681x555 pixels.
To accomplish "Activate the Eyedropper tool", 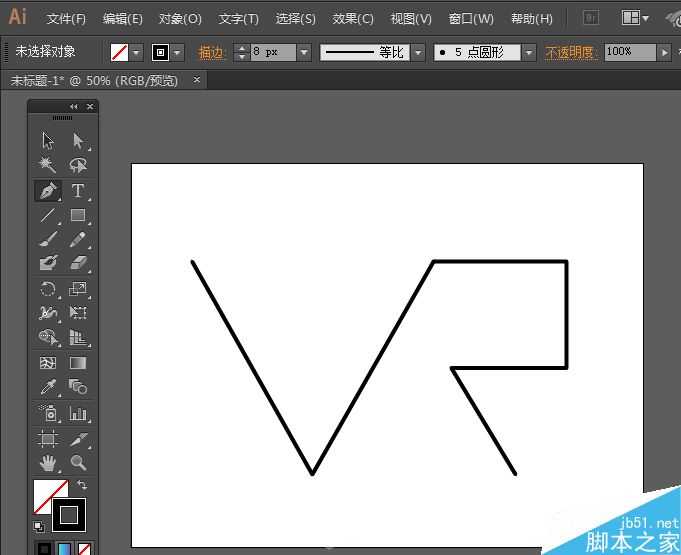I will 47,387.
